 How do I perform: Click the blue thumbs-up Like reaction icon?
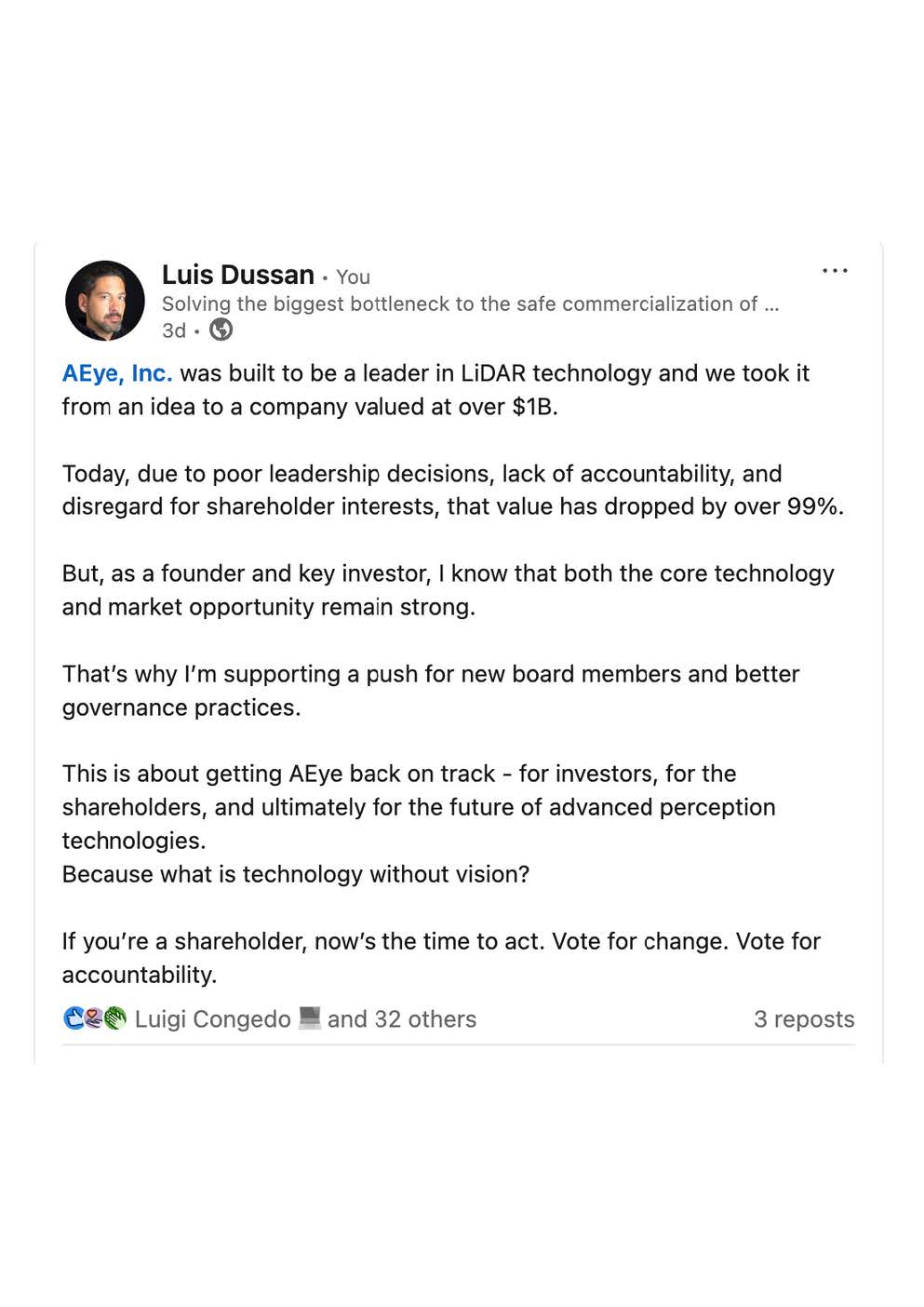pyautogui.click(x=74, y=1018)
